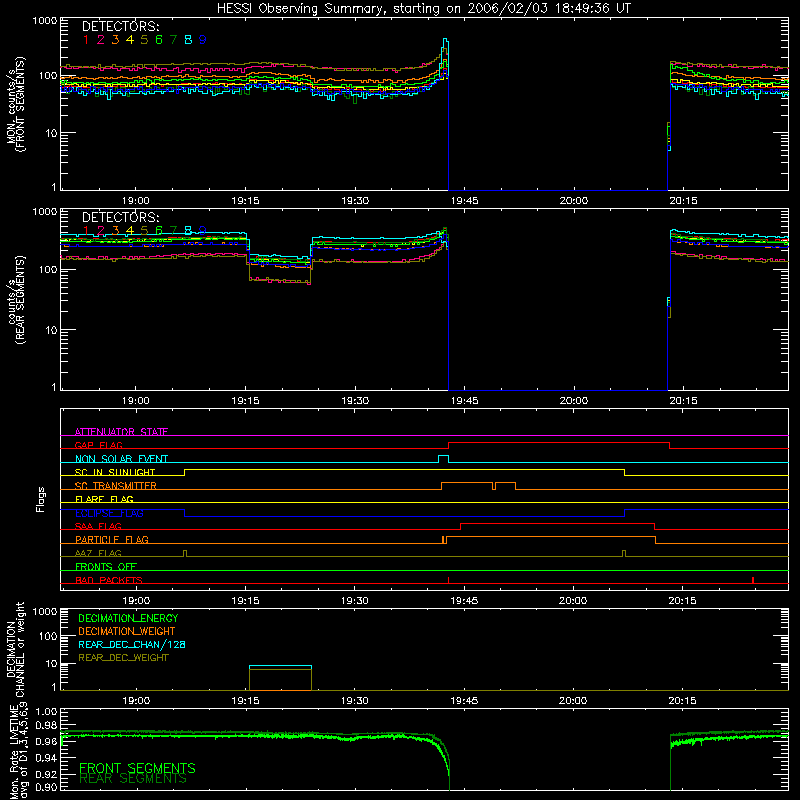Click the MON. counts/s (FRONT SEGMENTS) axis title

pyautogui.click(x=16, y=104)
